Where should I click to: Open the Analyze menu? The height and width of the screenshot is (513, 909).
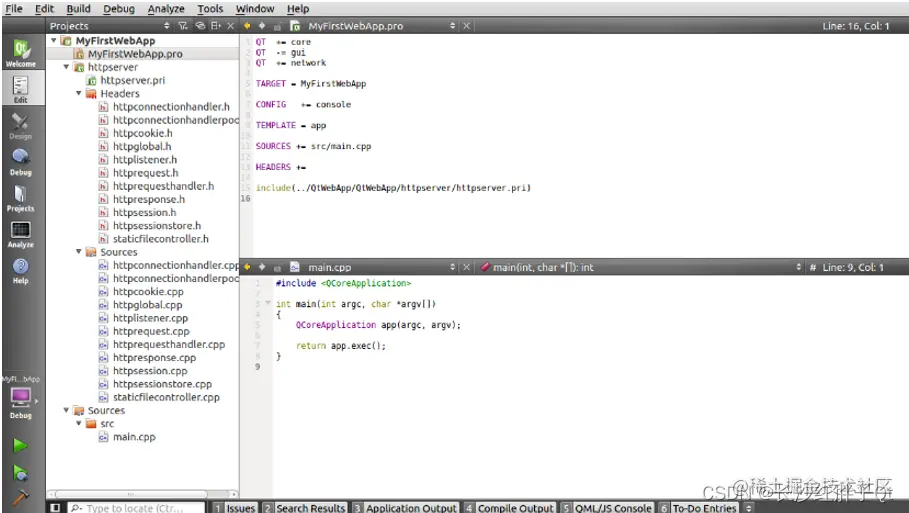pyautogui.click(x=166, y=9)
